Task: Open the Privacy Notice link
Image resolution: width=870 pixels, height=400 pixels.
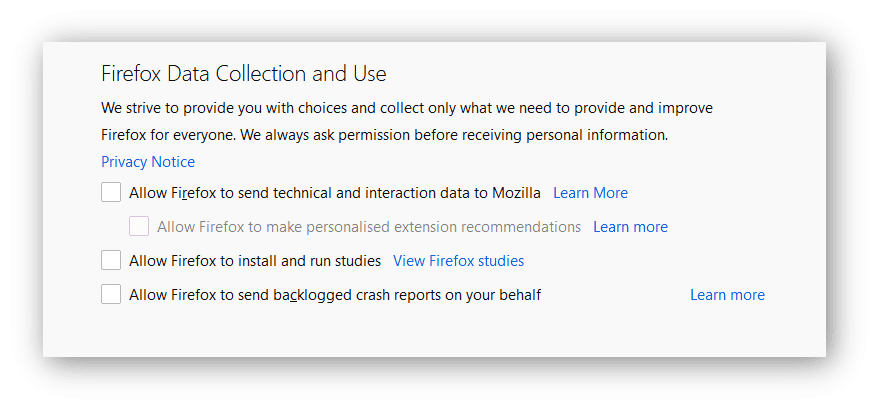Action: pyautogui.click(x=148, y=162)
